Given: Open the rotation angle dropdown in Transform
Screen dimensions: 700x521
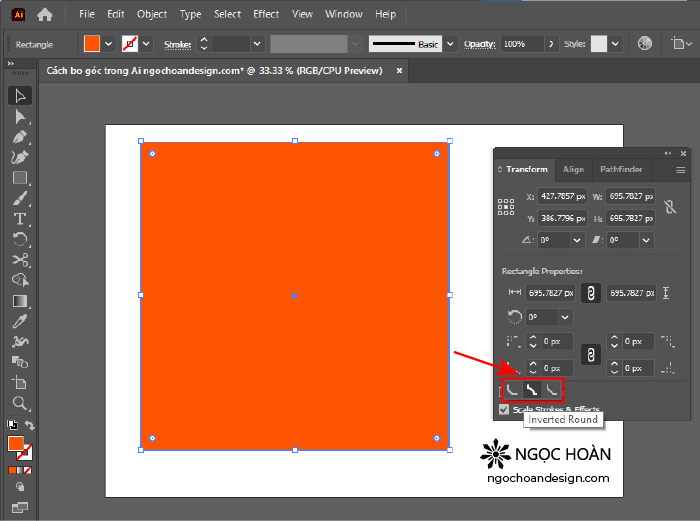Looking at the screenshot, I should 577,240.
